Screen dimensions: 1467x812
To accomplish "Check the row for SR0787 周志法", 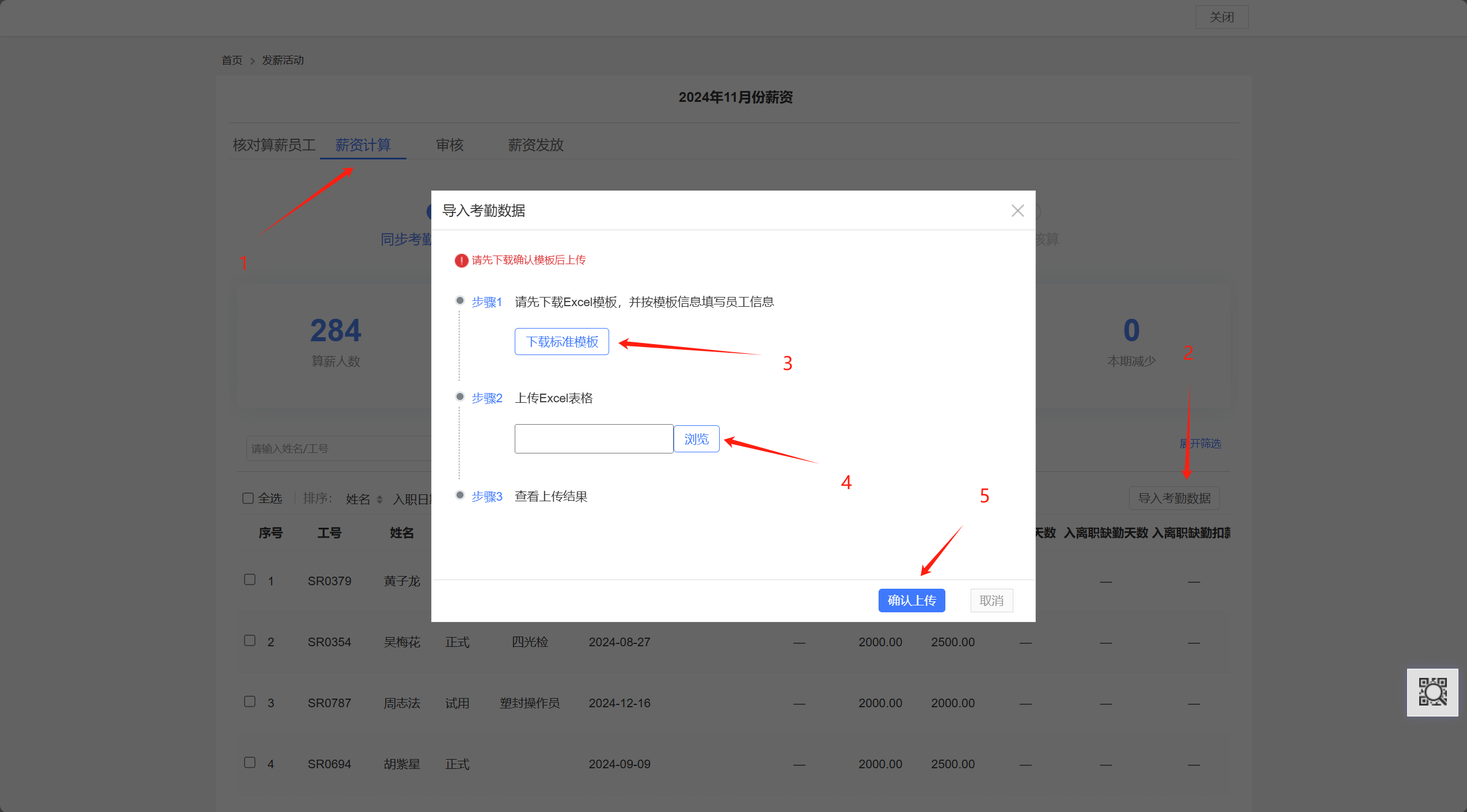I will (x=249, y=702).
